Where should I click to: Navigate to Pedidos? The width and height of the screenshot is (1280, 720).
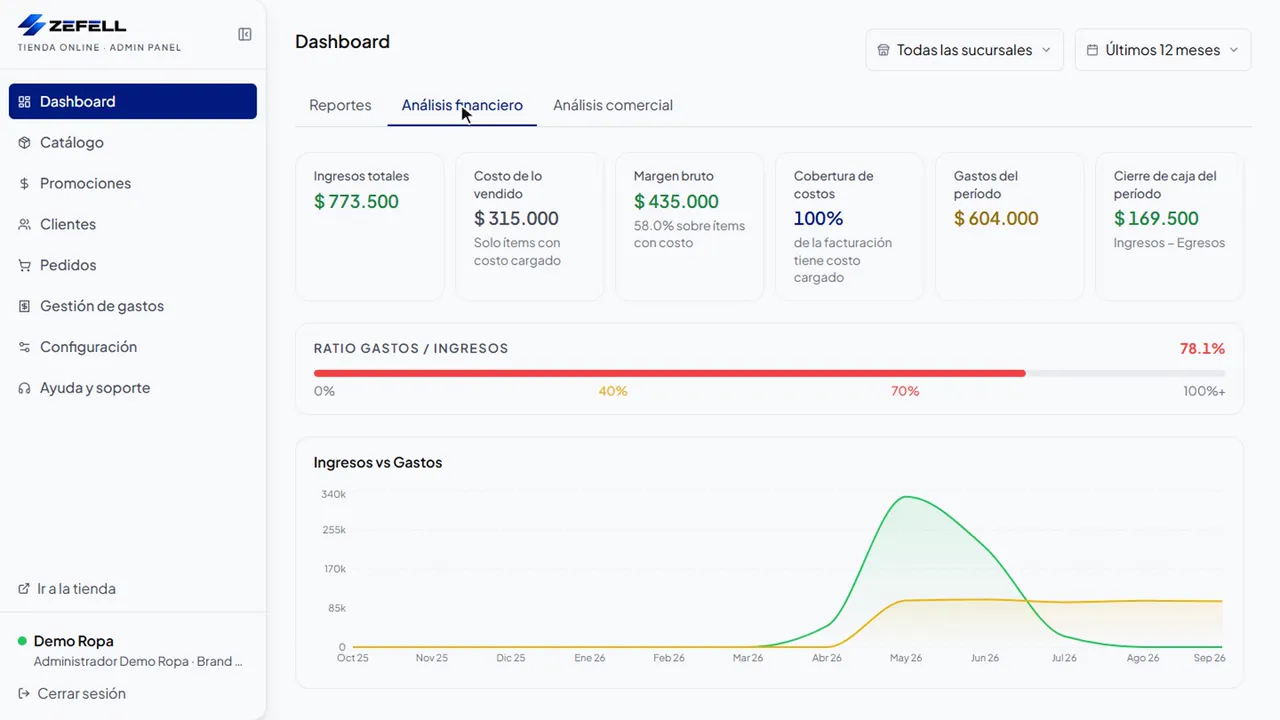133,266
